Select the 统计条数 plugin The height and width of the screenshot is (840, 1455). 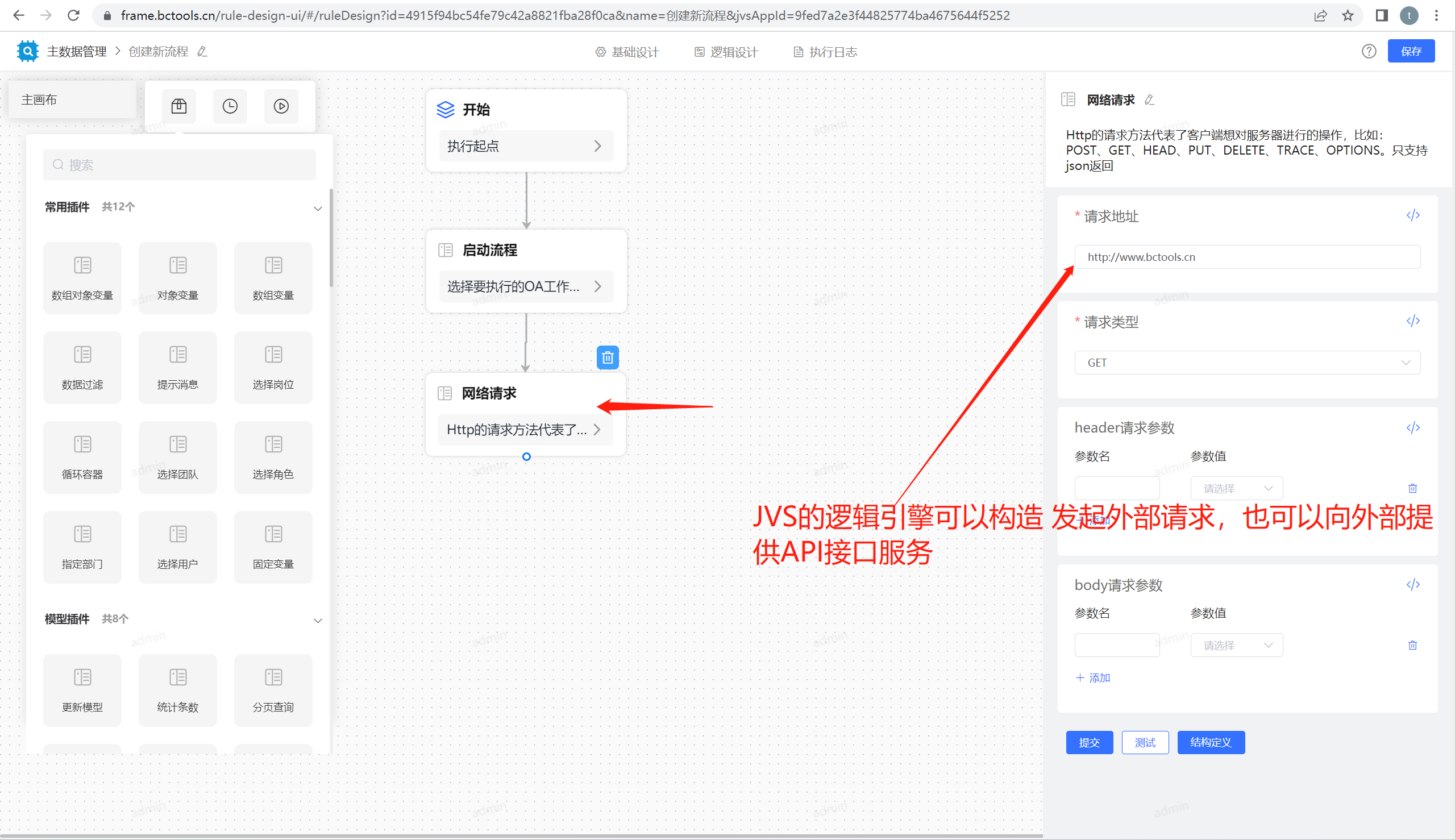coord(178,691)
